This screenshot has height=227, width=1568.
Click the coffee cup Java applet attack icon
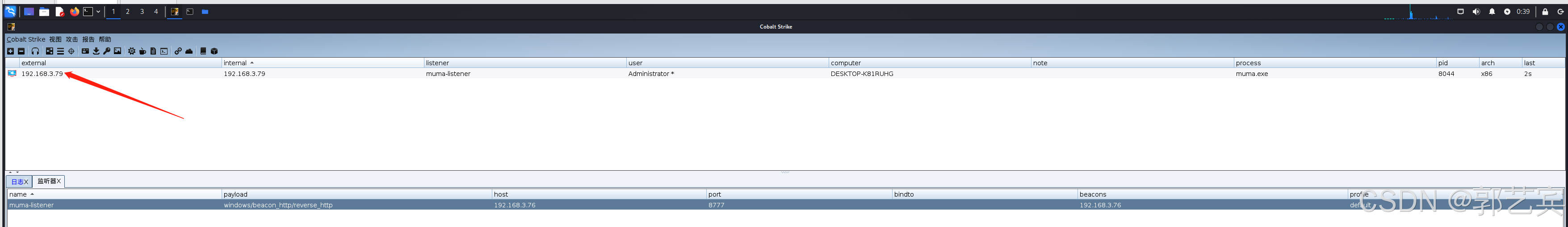point(143,51)
